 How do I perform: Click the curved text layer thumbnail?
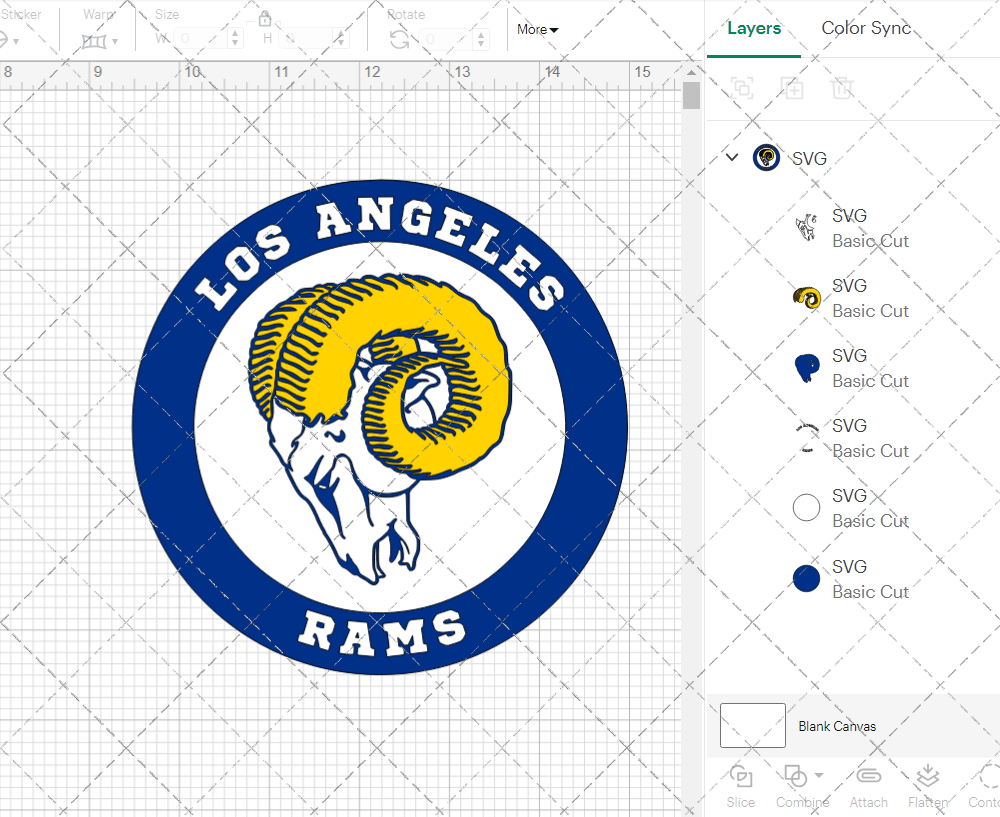807,438
